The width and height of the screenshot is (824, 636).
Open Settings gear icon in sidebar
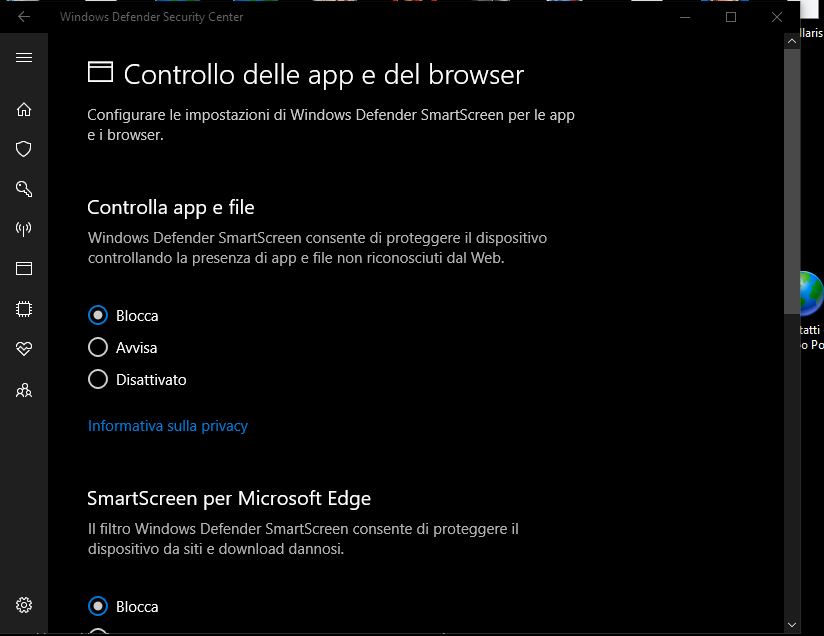click(x=24, y=605)
